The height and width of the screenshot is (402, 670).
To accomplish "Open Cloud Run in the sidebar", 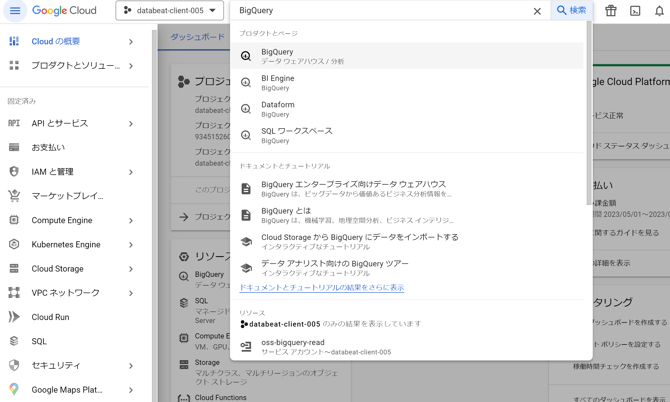I will click(50, 317).
